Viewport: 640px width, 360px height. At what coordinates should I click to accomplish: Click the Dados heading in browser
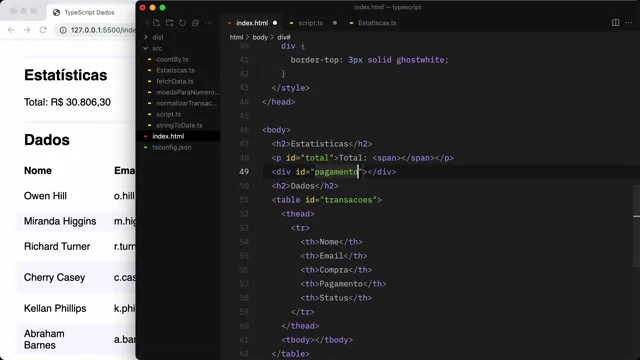point(47,140)
